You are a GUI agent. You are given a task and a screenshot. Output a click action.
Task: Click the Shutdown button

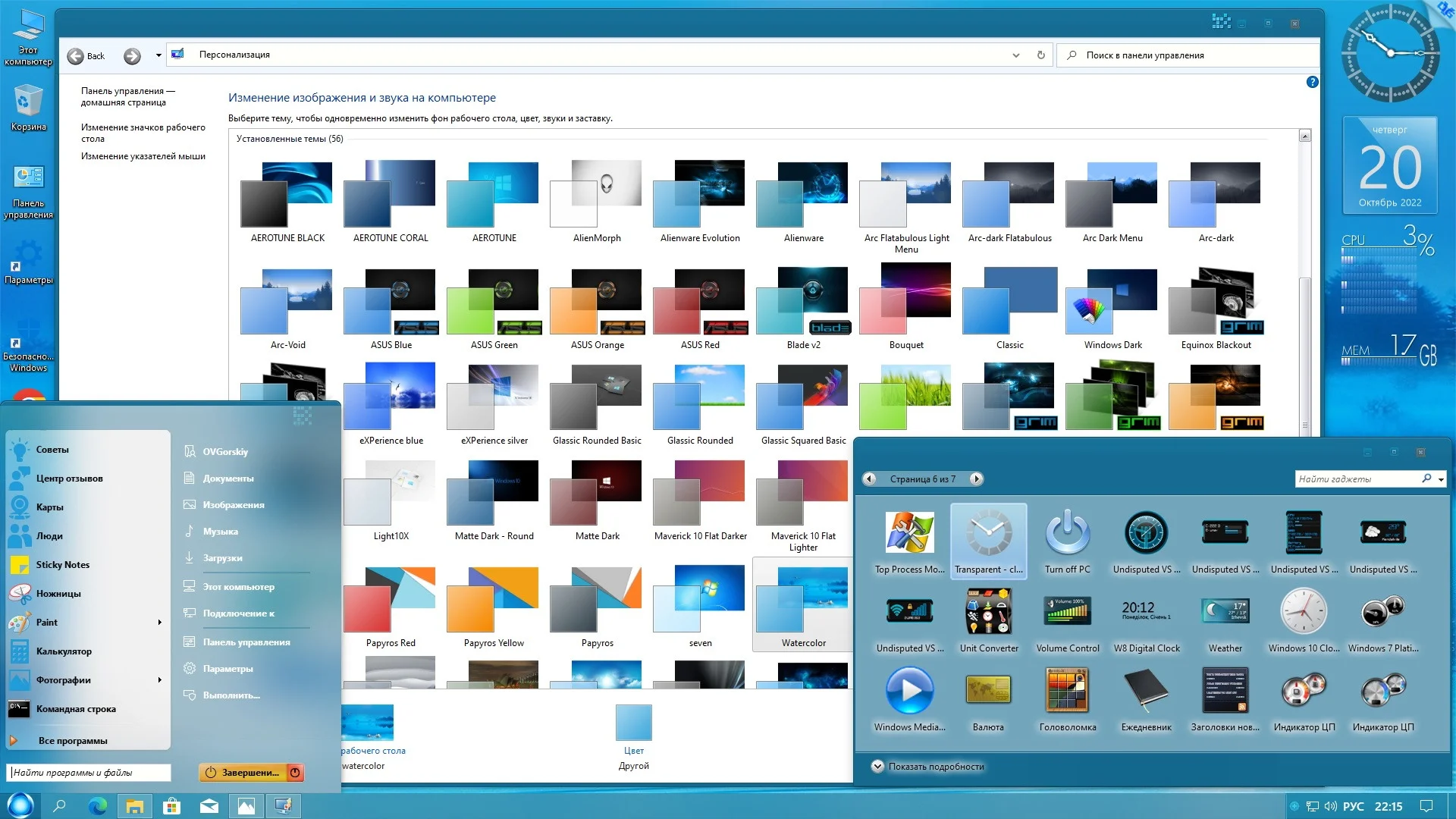click(242, 772)
